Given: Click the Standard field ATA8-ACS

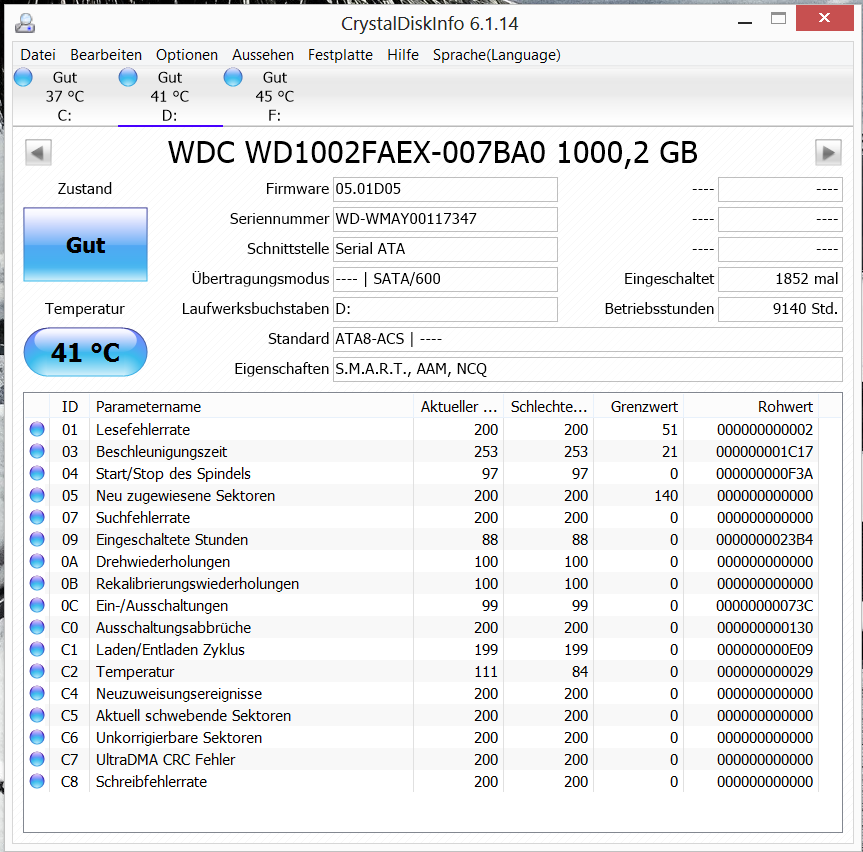Looking at the screenshot, I should tap(588, 339).
